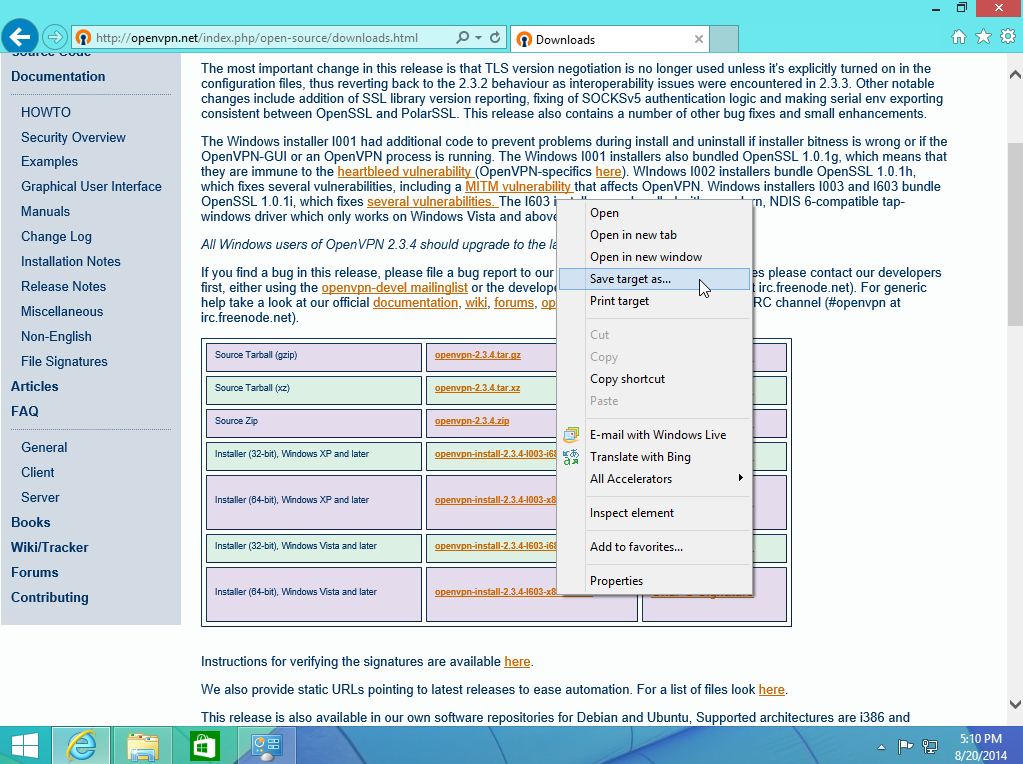This screenshot has height=764, width=1023.
Task: Choose Open in new tab
Action: coord(655,235)
